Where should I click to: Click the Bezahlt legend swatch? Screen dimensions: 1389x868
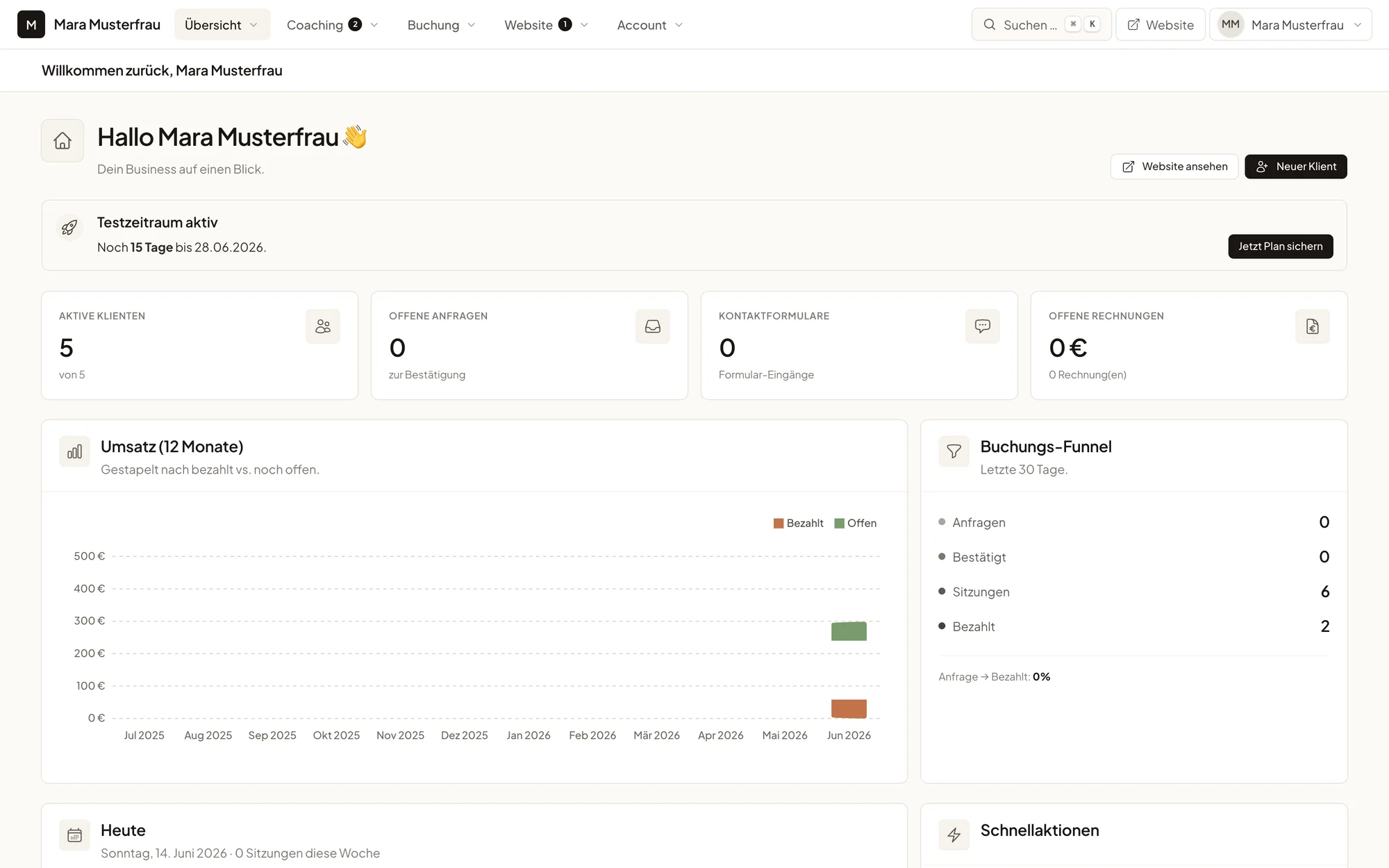(x=779, y=524)
